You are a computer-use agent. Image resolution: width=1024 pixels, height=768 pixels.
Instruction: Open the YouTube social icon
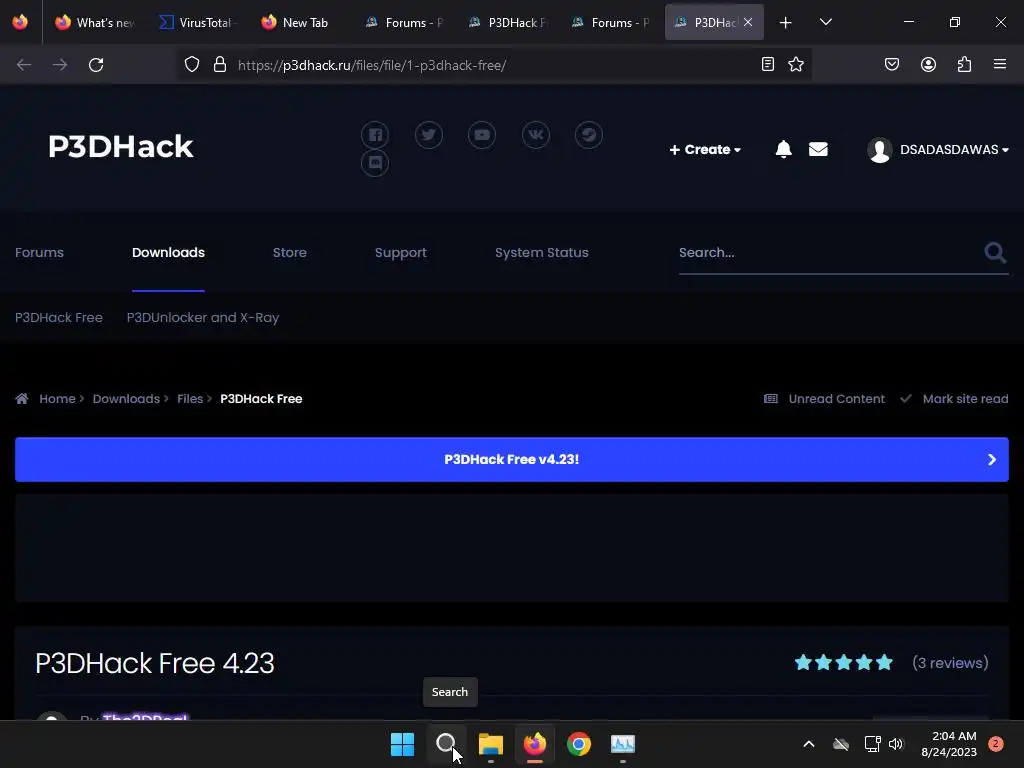click(482, 135)
